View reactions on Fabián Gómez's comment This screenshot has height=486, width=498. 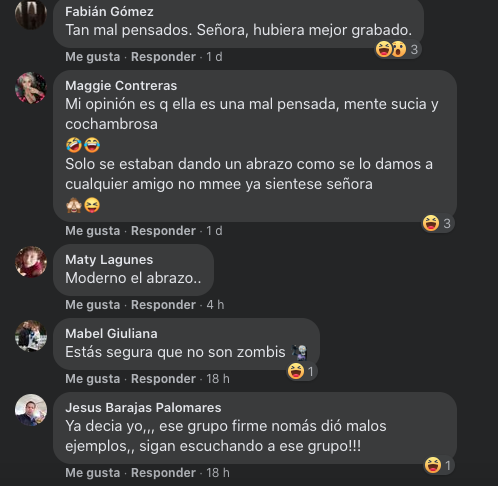397,49
